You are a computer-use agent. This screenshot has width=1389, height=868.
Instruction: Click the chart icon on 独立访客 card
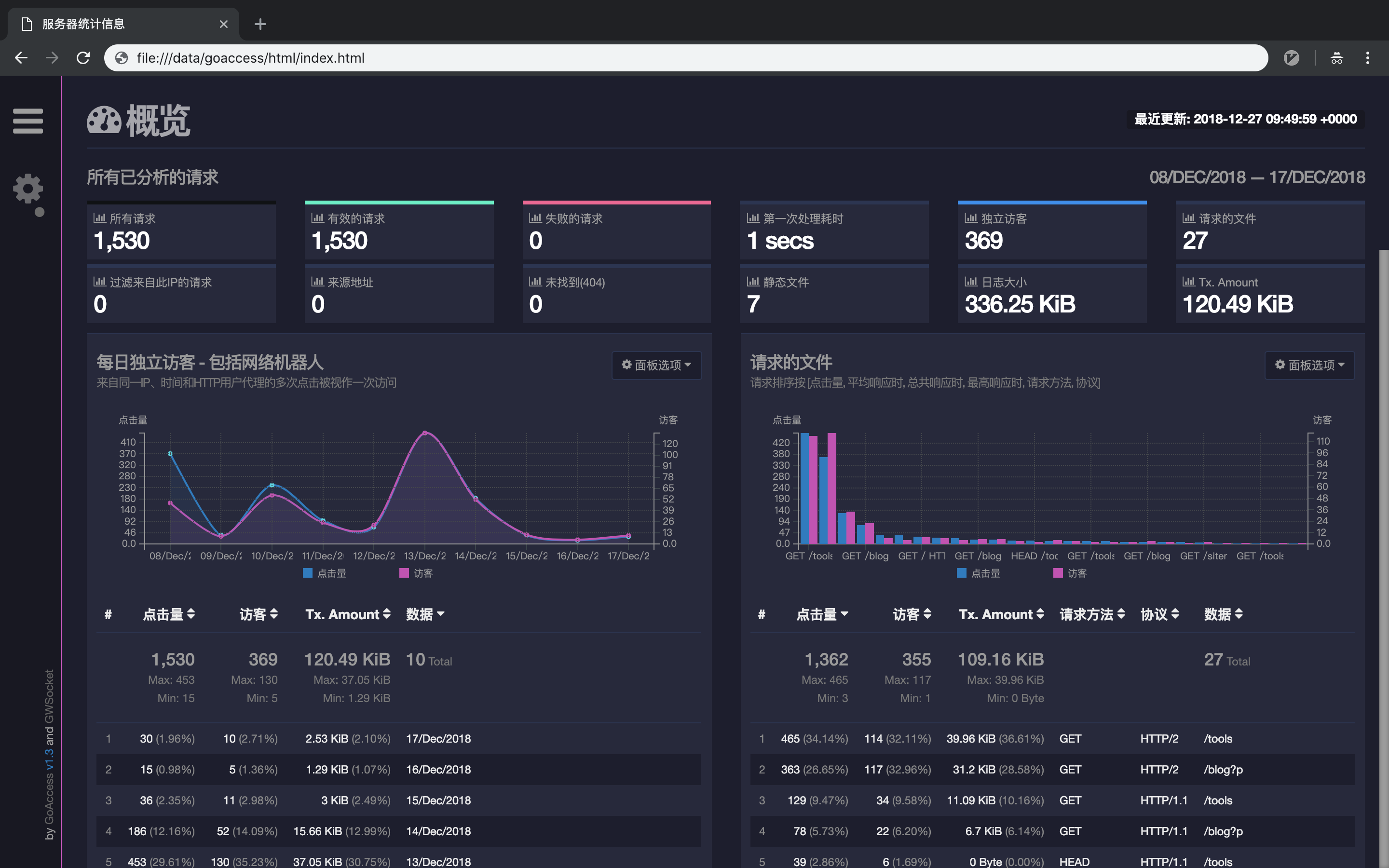(971, 218)
